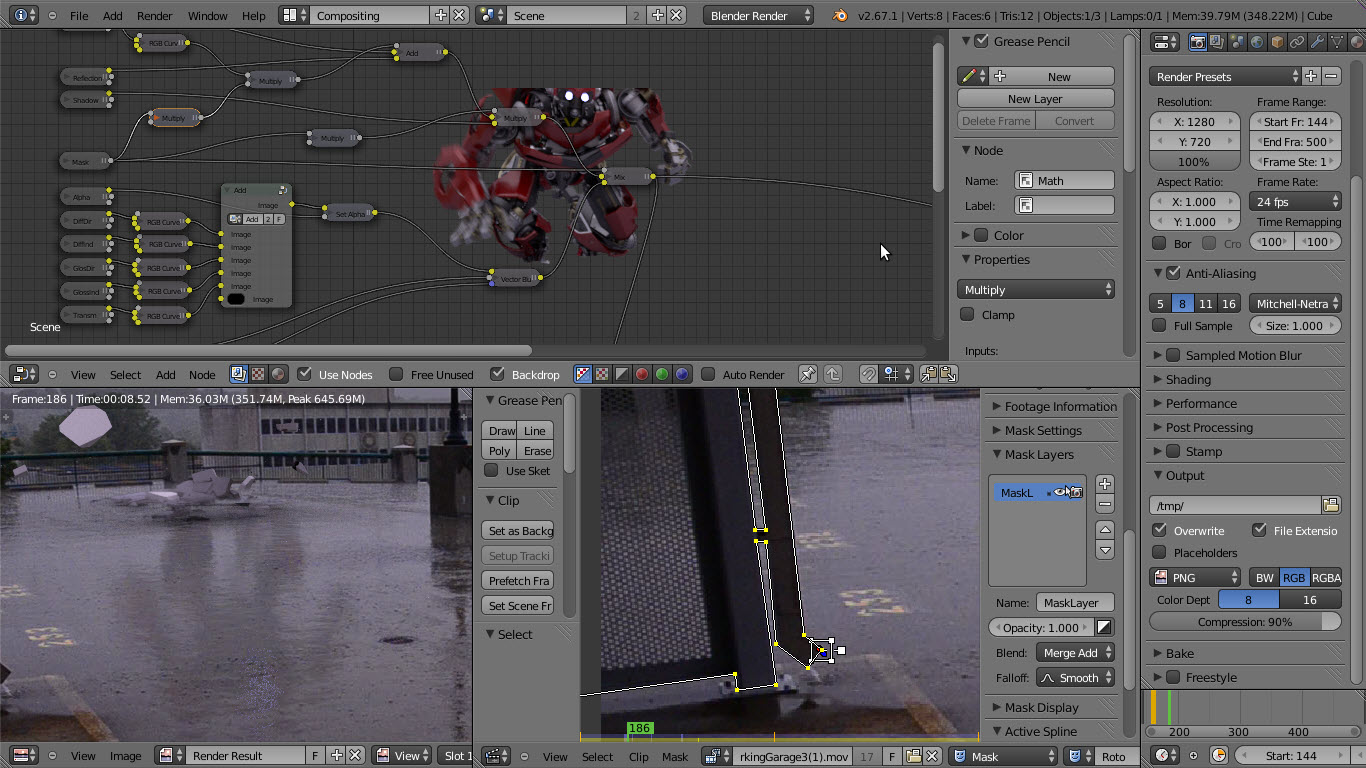The width and height of the screenshot is (1366, 768).
Task: Select the shader node tree type icon
Action: [278, 374]
